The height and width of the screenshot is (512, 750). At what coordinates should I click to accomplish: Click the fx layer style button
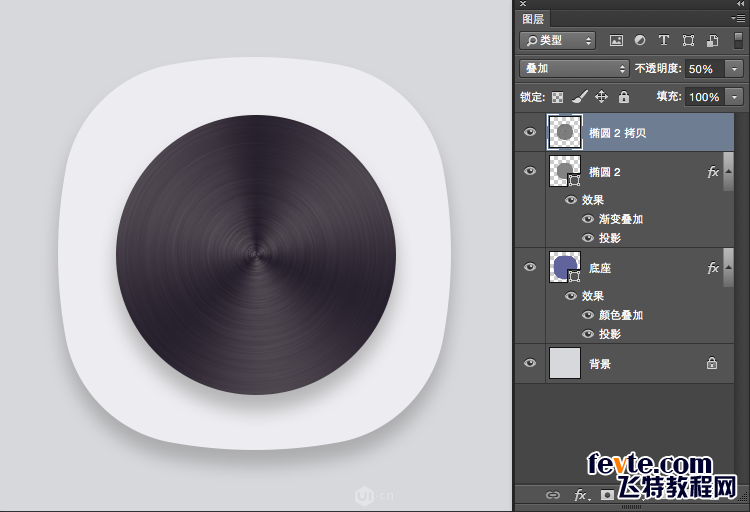coord(580,495)
